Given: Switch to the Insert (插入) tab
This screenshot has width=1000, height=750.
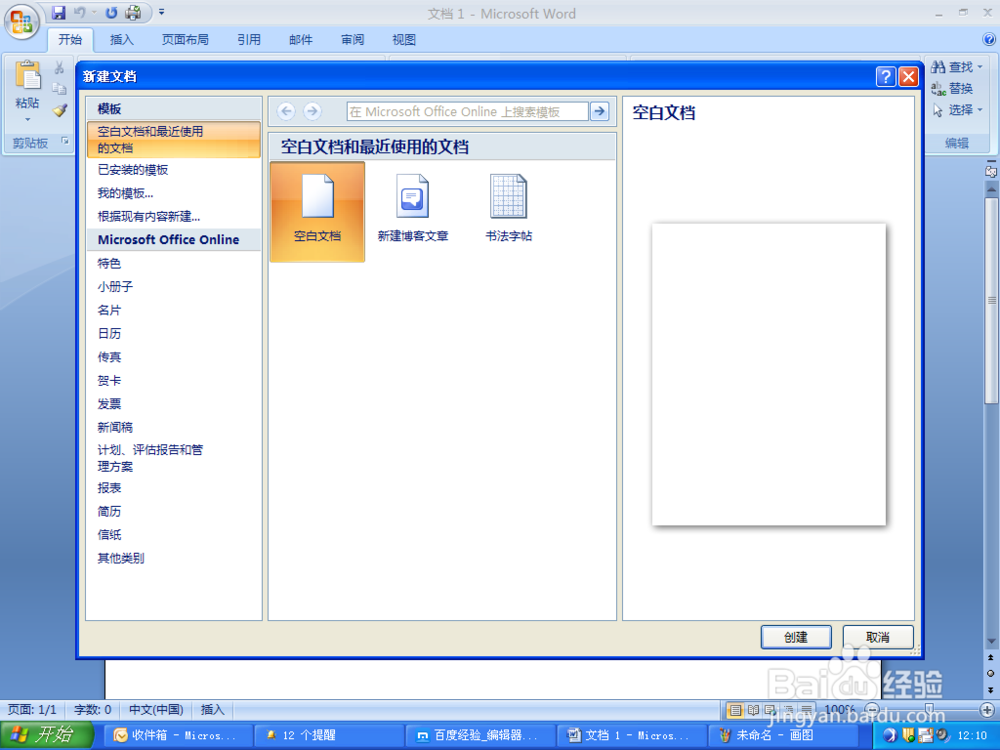Looking at the screenshot, I should pyautogui.click(x=121, y=40).
